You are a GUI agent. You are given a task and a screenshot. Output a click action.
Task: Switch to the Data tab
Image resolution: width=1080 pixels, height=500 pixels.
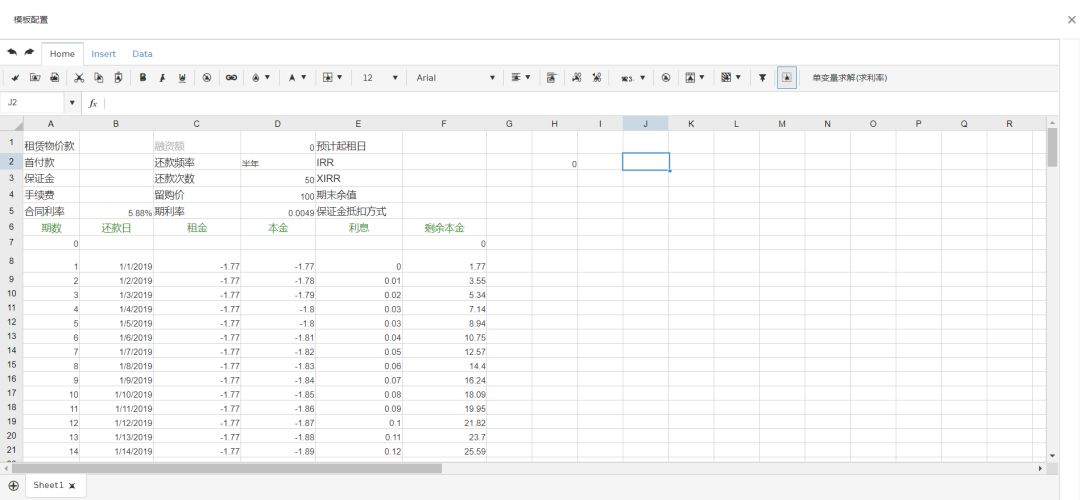[142, 54]
